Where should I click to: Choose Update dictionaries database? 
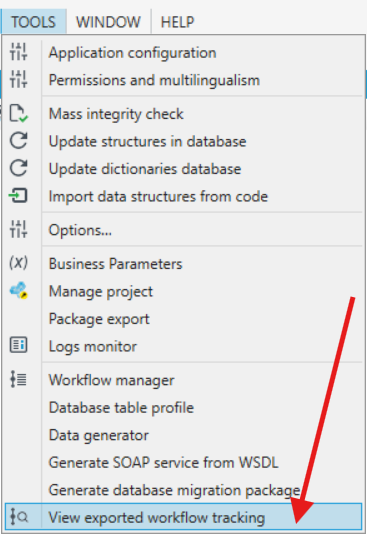coord(184,169)
